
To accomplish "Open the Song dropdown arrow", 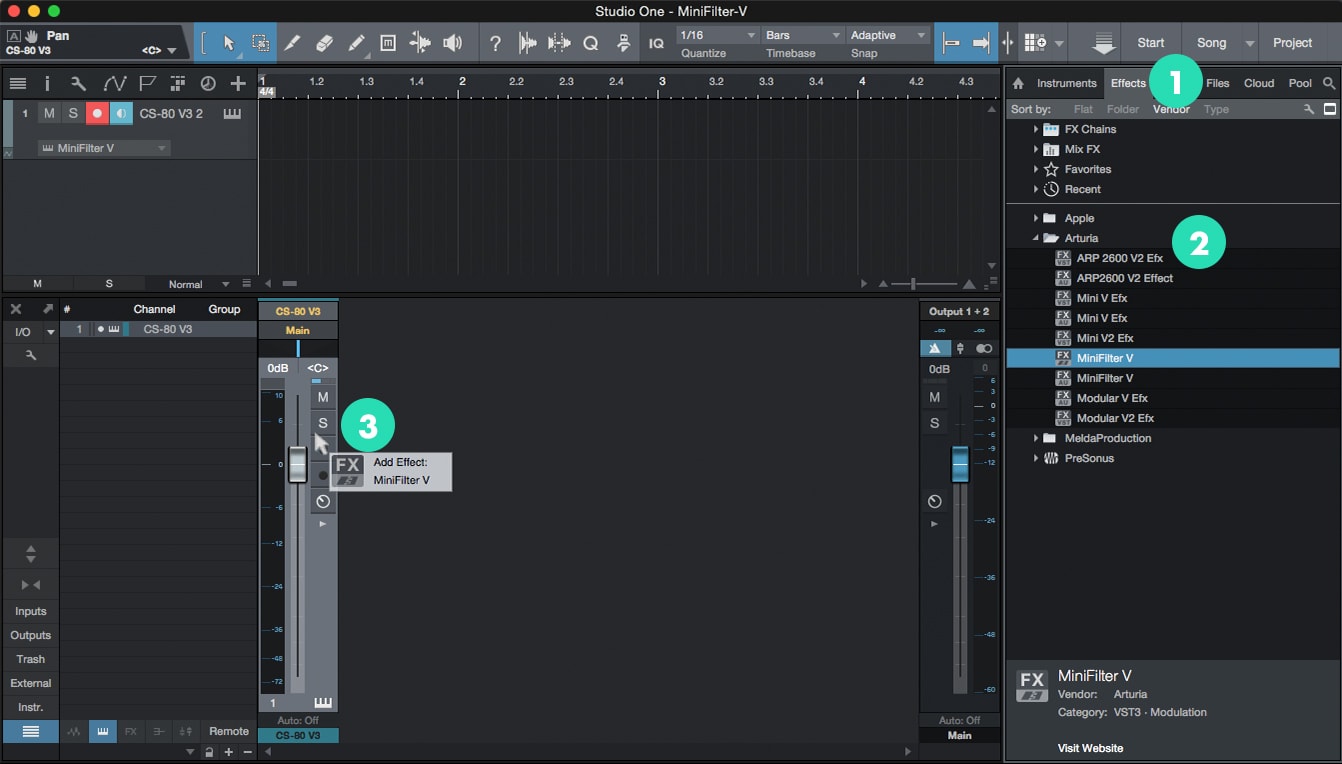I will click(x=1250, y=43).
